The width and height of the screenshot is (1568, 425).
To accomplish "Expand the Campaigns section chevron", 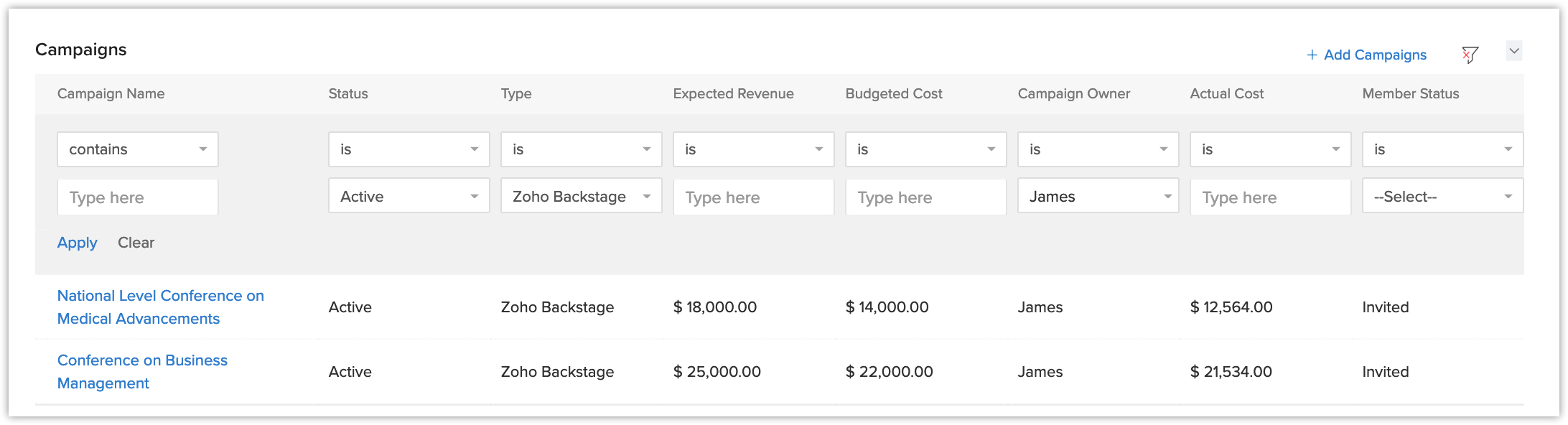I will click(1514, 51).
